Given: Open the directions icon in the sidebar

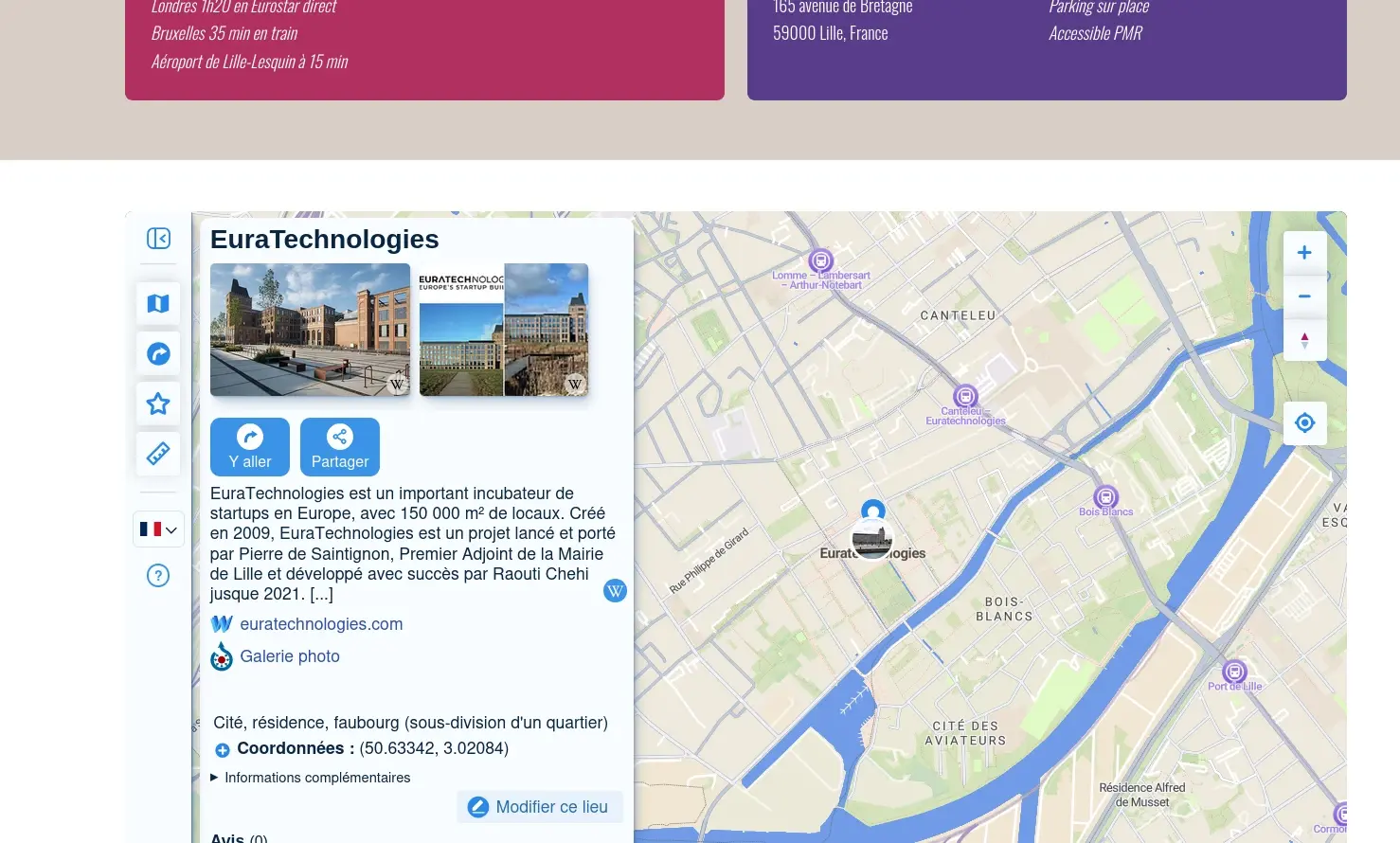Looking at the screenshot, I should (x=158, y=353).
